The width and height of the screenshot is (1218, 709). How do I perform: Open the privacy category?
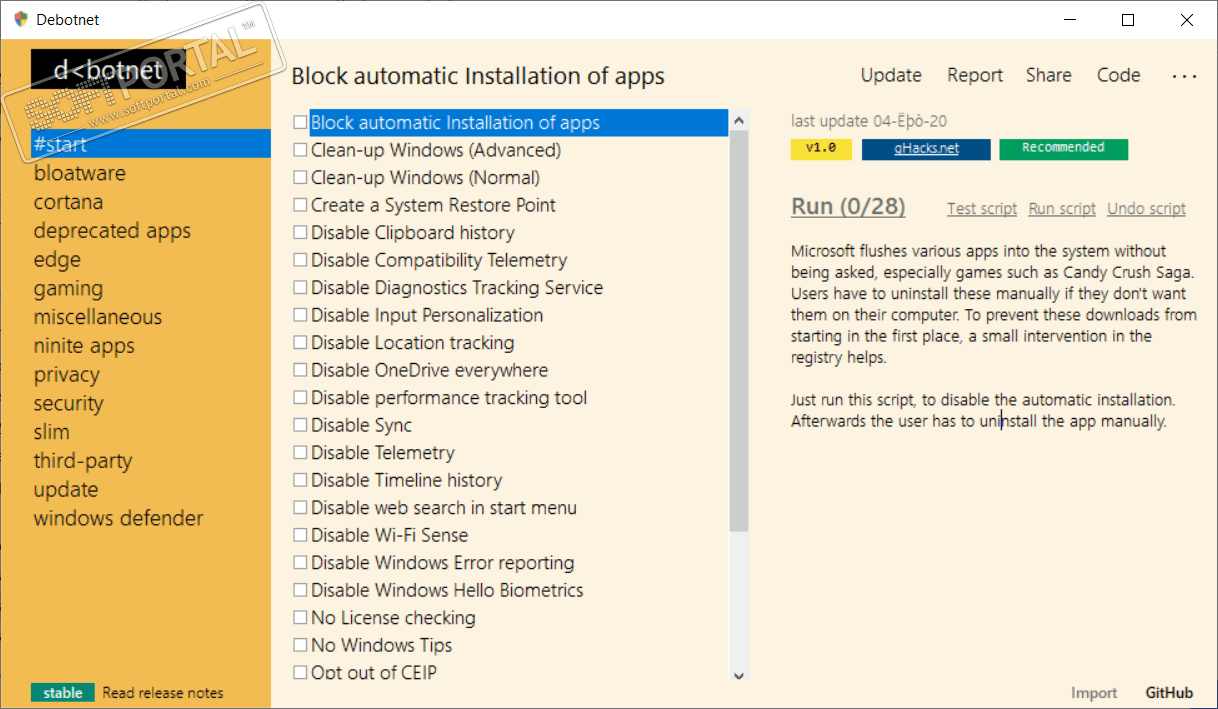tap(66, 375)
